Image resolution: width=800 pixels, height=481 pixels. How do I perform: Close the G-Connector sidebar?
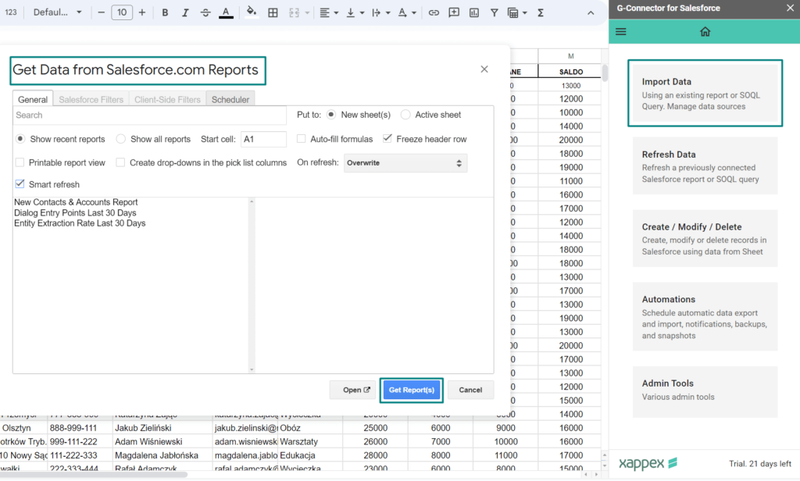[x=790, y=8]
